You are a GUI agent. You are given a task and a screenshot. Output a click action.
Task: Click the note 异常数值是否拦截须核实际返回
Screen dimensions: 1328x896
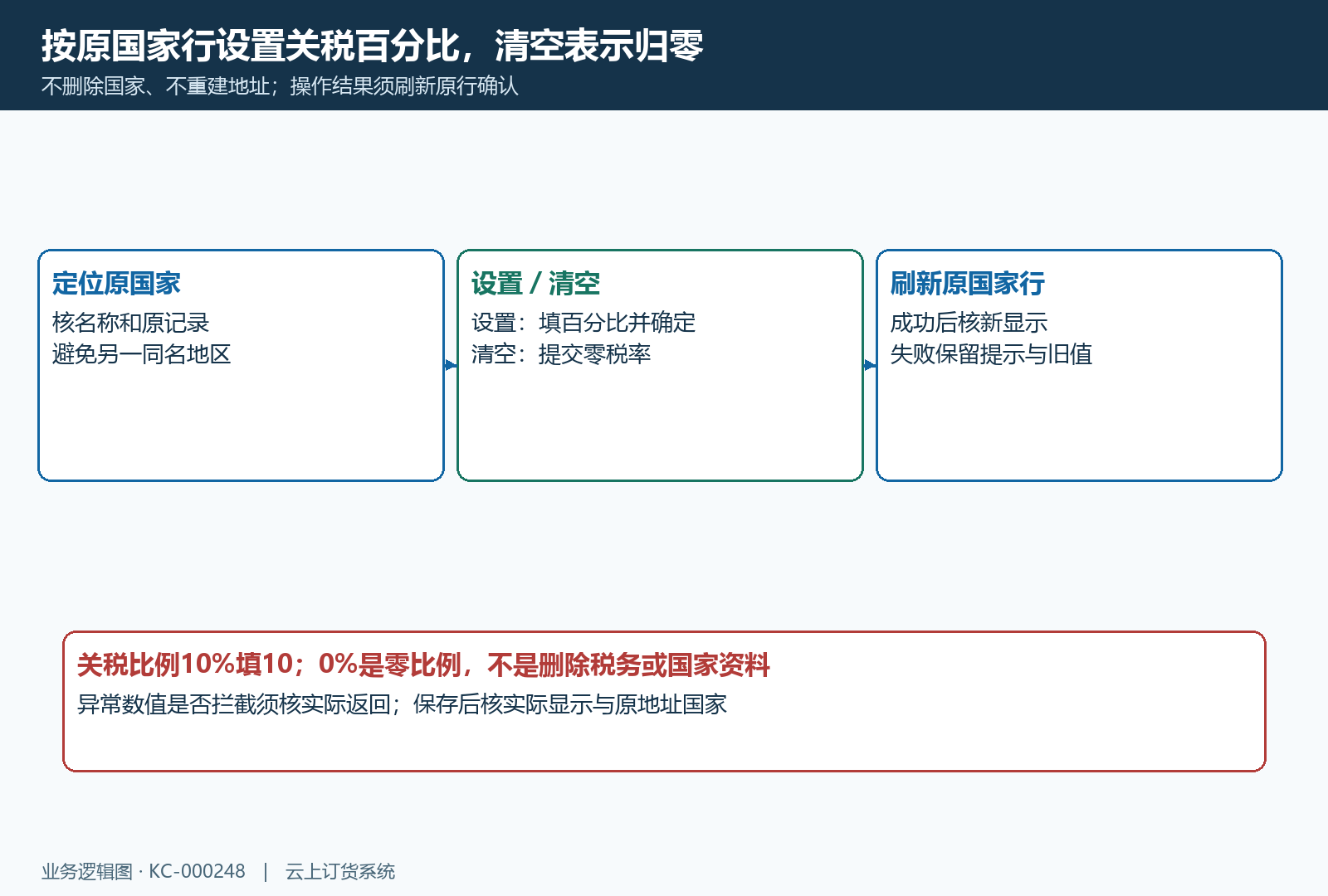click(234, 704)
